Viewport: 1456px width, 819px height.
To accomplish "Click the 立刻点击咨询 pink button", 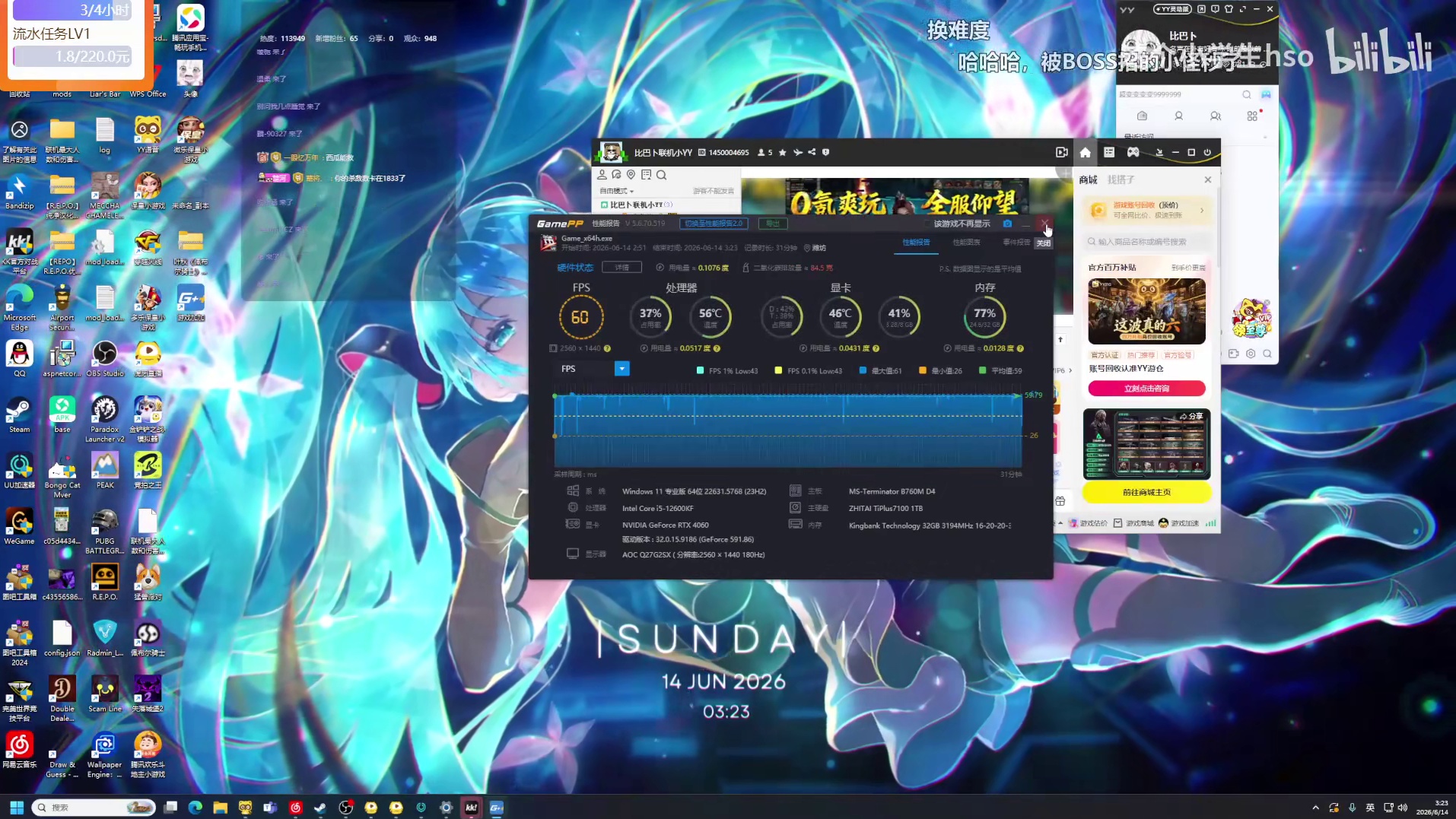I will click(1146, 389).
